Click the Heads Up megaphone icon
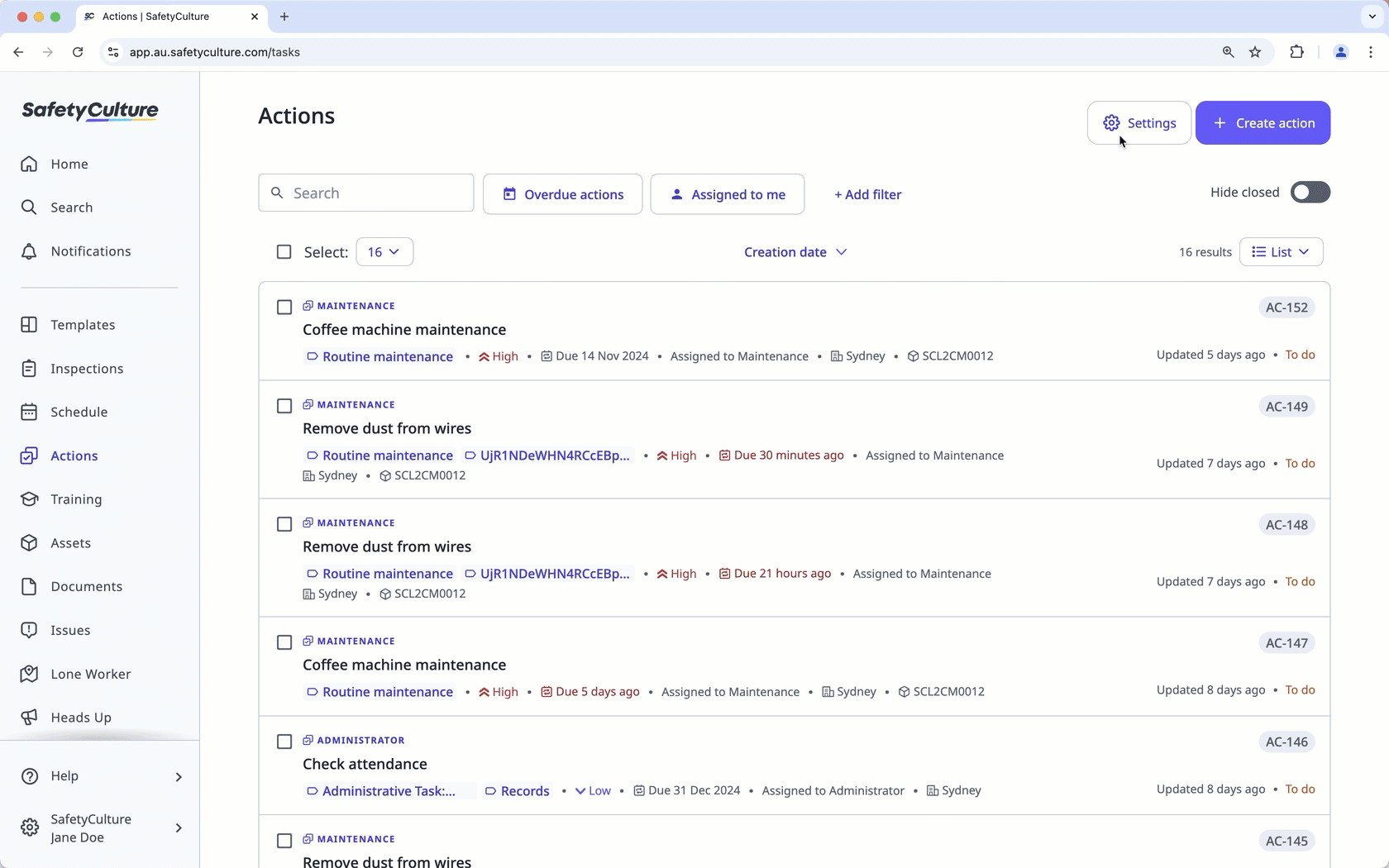 tap(29, 718)
